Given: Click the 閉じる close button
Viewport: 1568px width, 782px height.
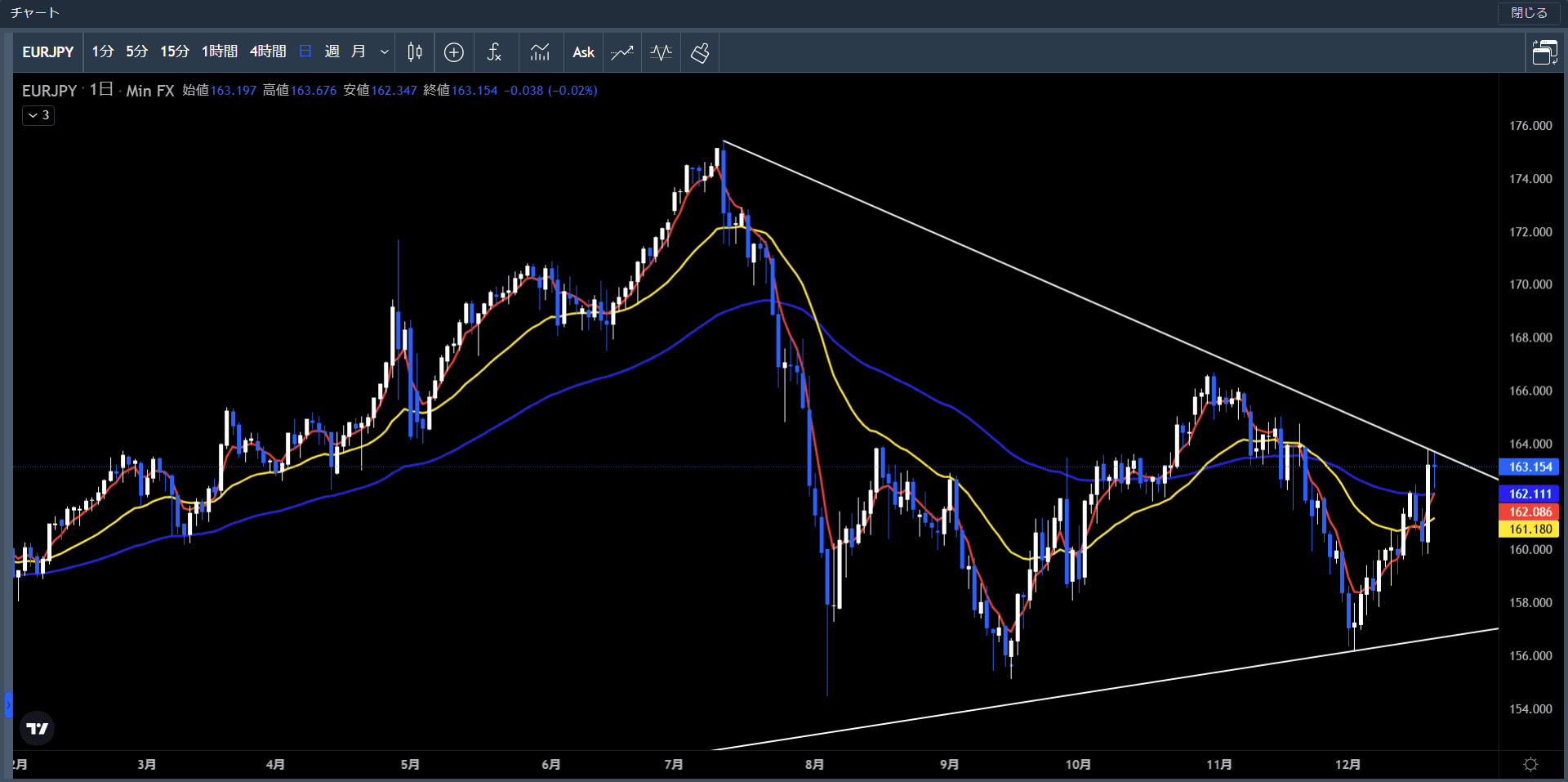Looking at the screenshot, I should point(1529,13).
